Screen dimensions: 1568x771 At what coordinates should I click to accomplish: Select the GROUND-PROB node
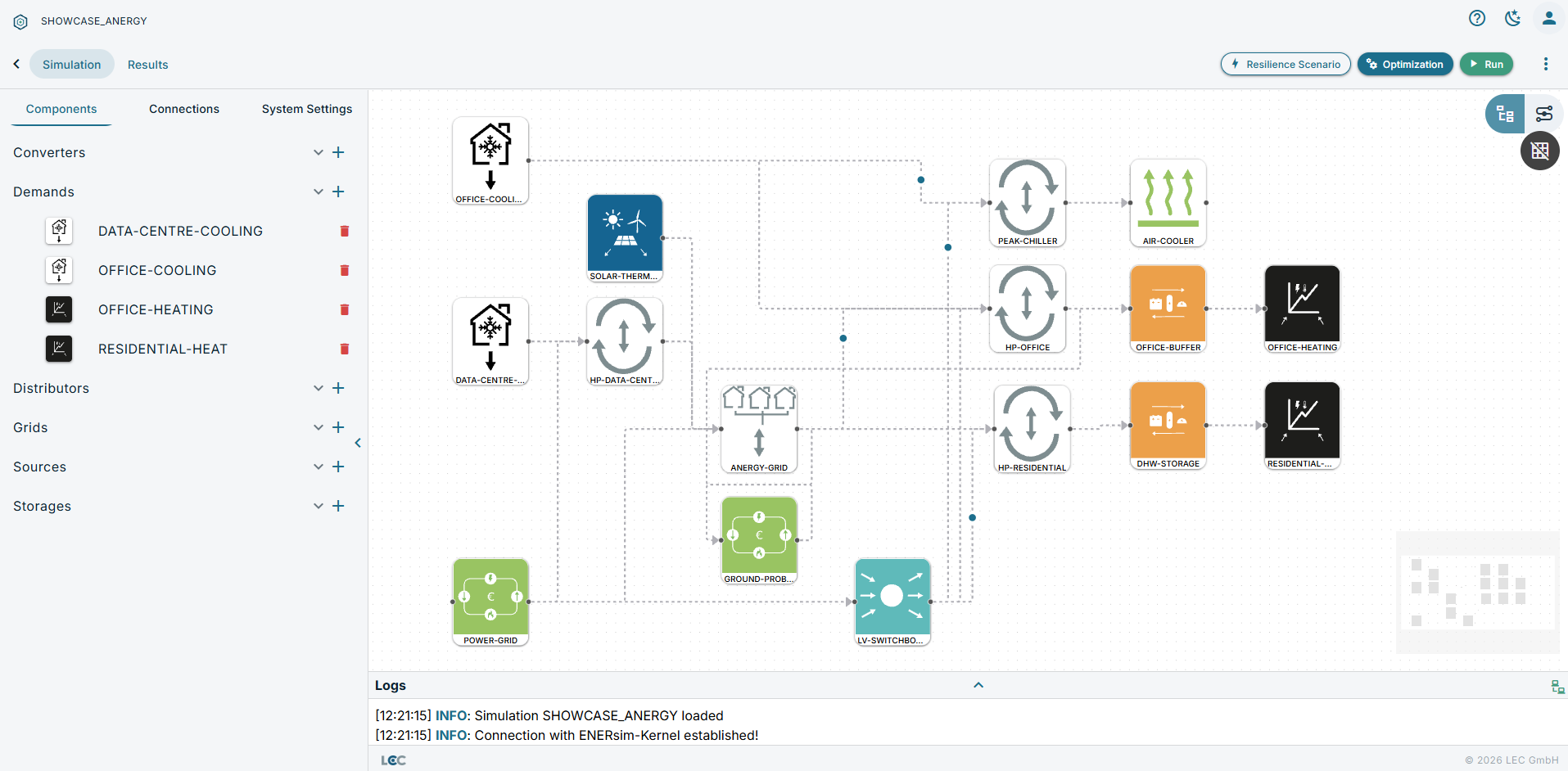click(759, 540)
